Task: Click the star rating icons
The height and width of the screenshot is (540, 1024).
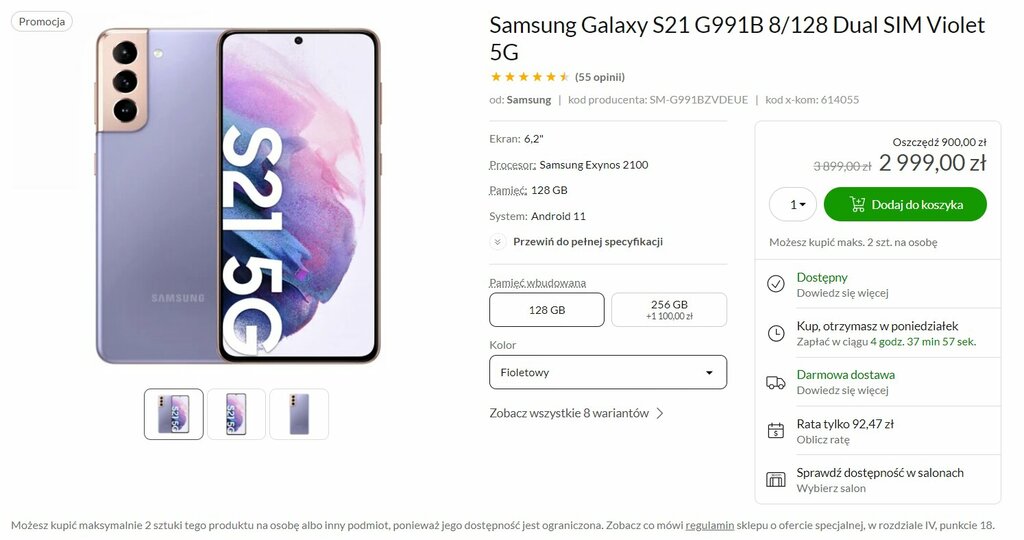Action: point(530,77)
